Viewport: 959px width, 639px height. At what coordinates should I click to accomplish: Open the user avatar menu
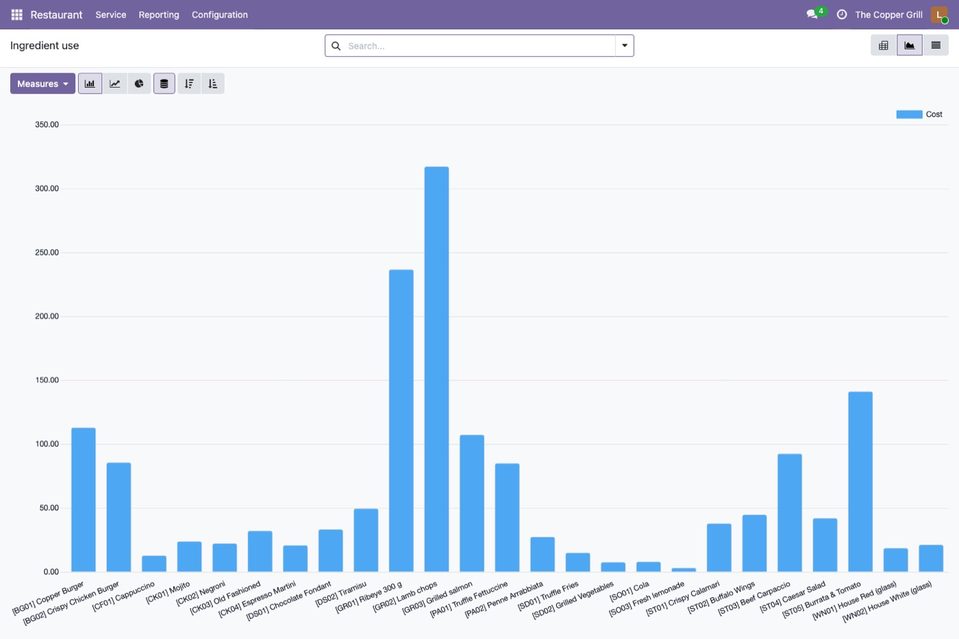[x=939, y=15]
